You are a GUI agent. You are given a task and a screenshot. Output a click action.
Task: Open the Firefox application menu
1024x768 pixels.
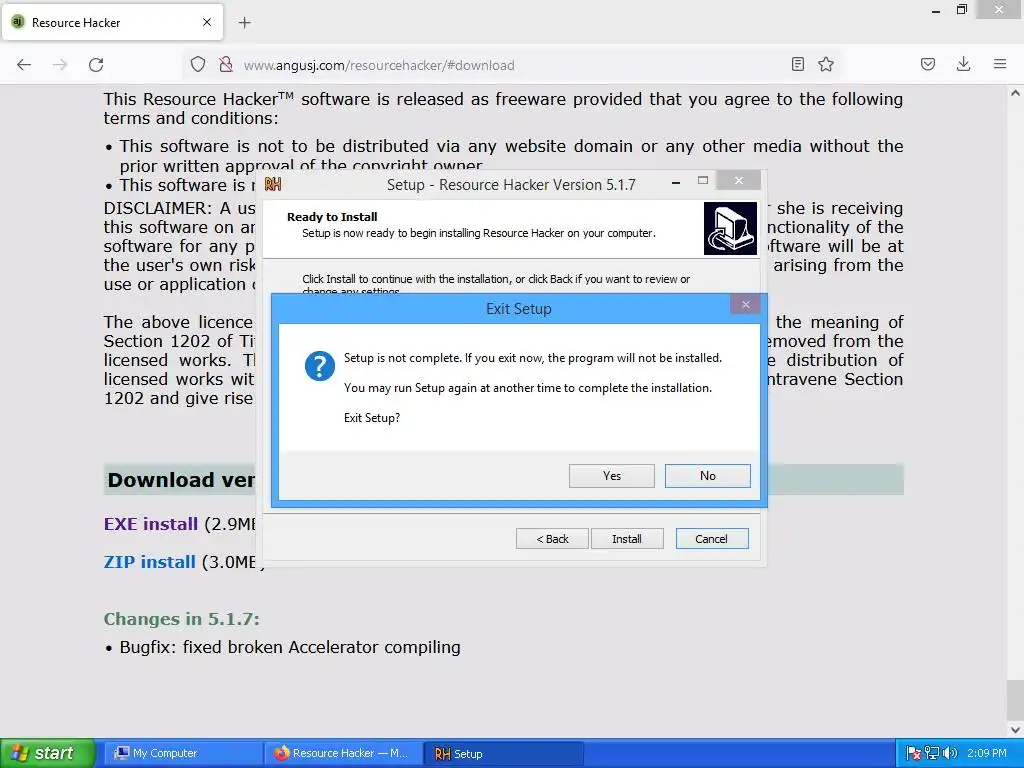[1000, 64]
